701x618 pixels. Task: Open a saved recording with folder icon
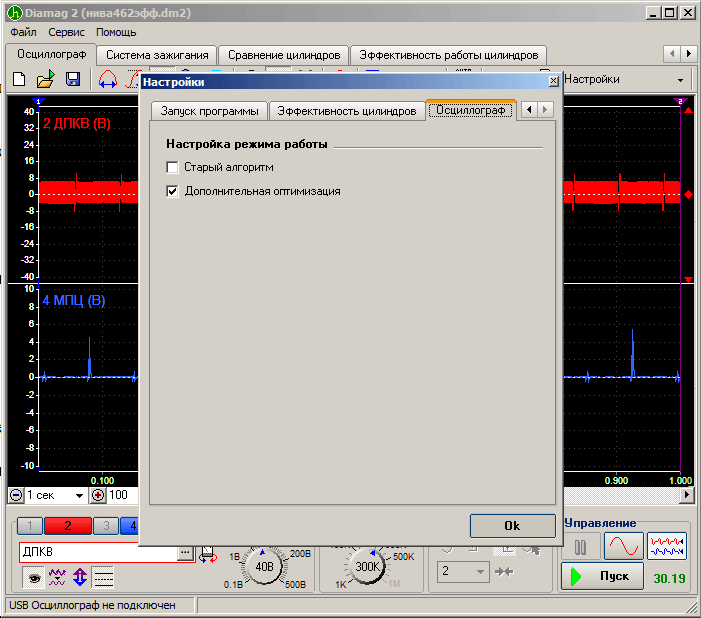(45, 79)
